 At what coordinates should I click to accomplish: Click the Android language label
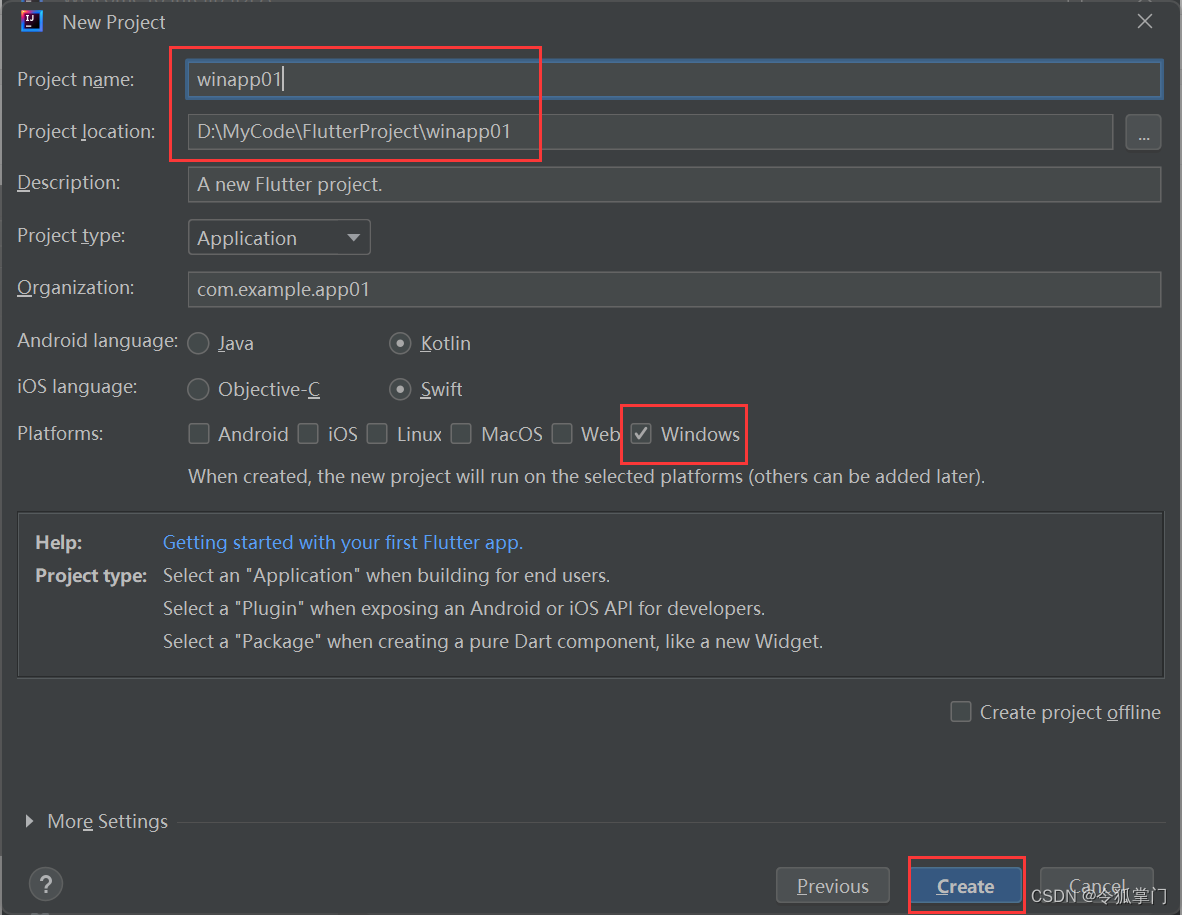point(97,341)
